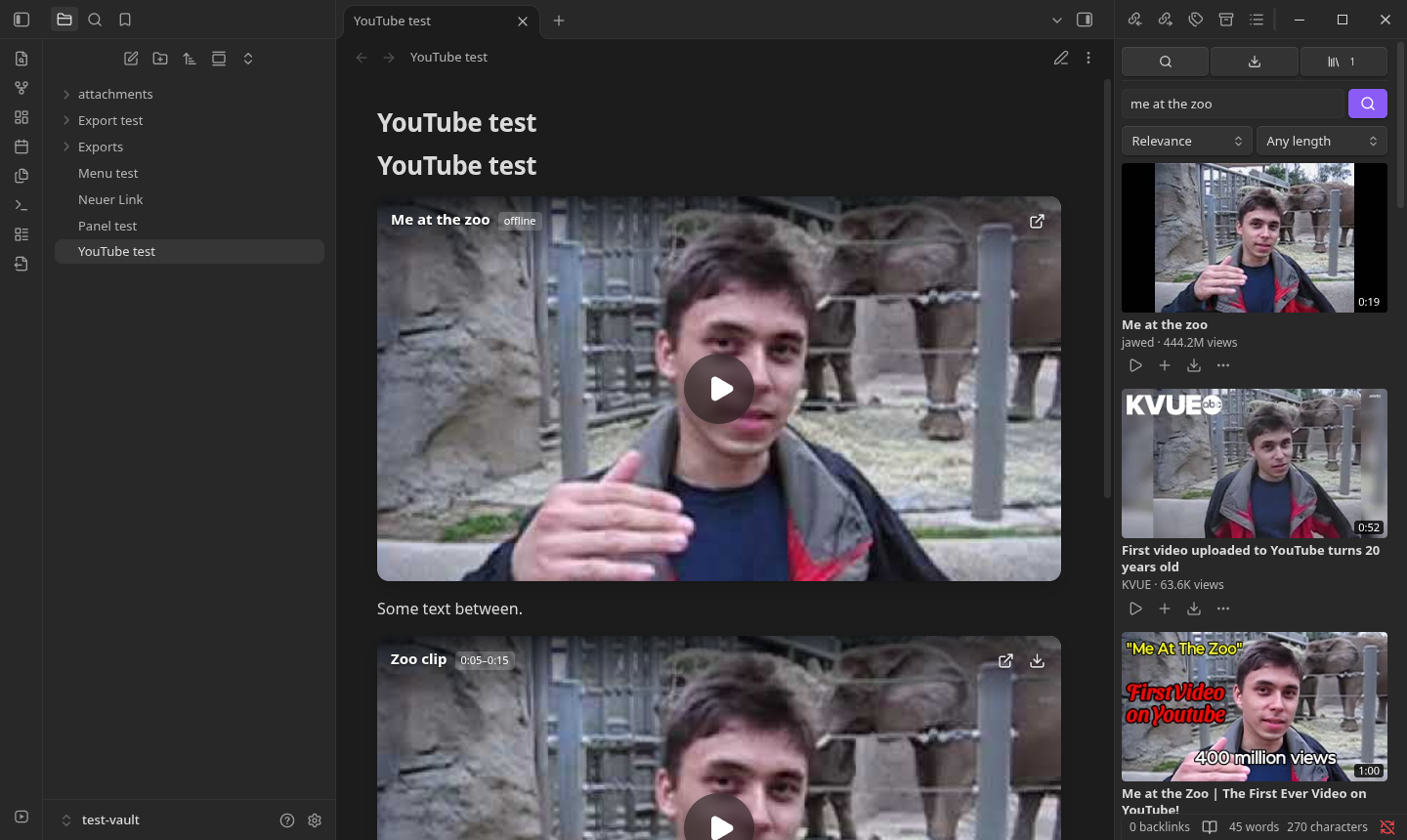Add jawed's Me at the zoo result
Screen dimensions: 1407x840
point(1165,365)
